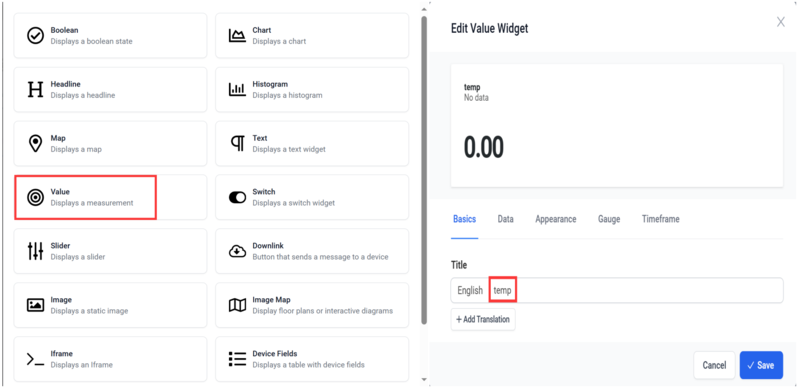This screenshot has height=390, width=800.
Task: Pick the Slider widget icon
Action: (35, 251)
